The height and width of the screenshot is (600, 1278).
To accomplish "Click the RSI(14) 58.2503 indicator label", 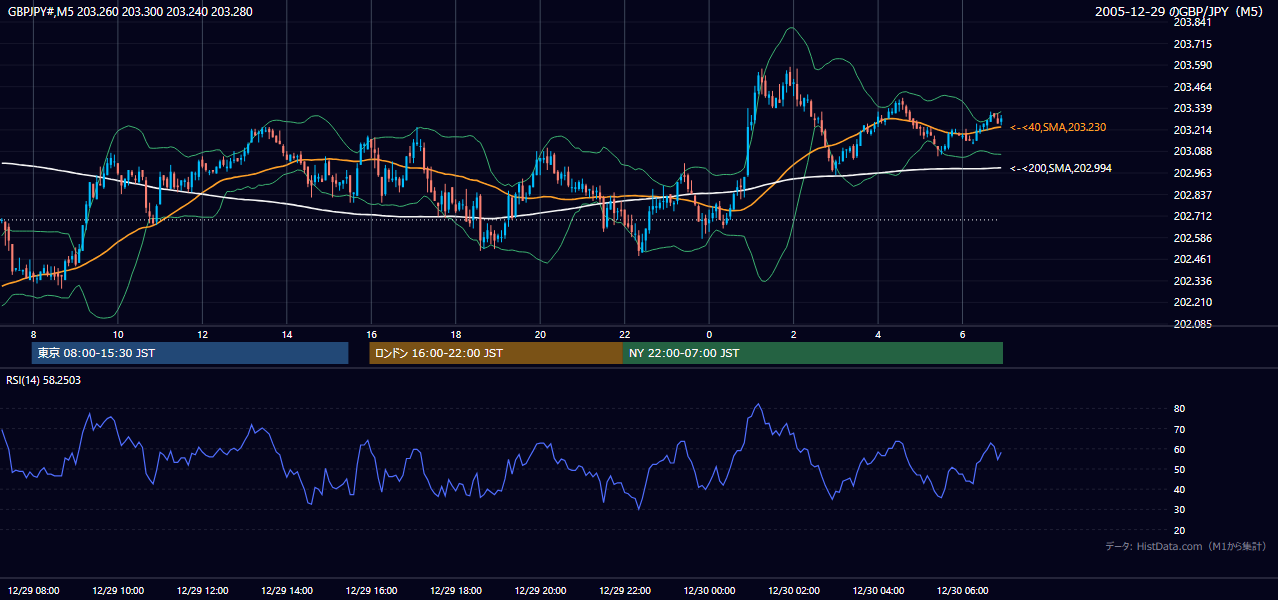I will click(44, 380).
